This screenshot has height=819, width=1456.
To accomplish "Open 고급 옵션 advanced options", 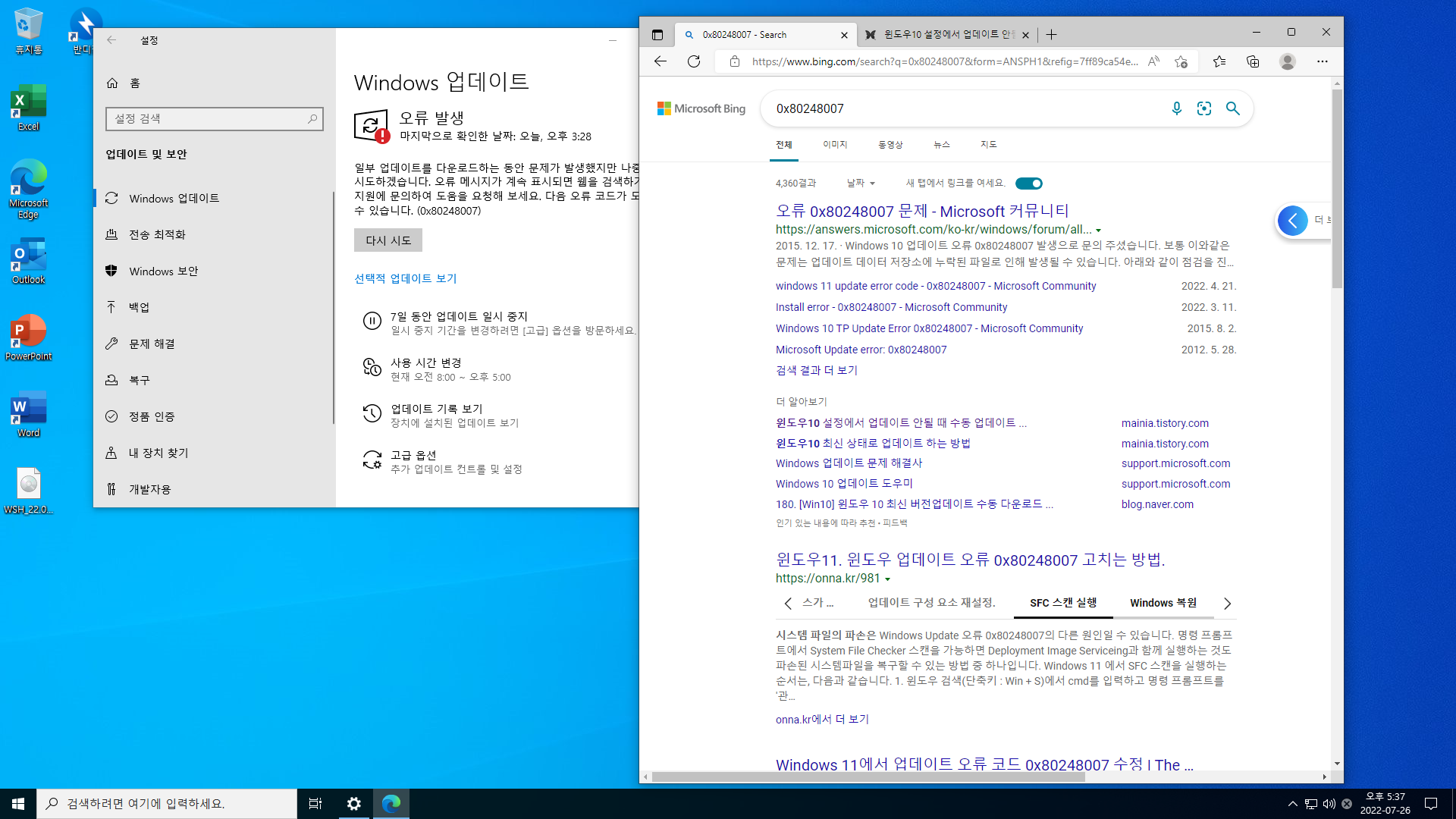I will point(443,462).
